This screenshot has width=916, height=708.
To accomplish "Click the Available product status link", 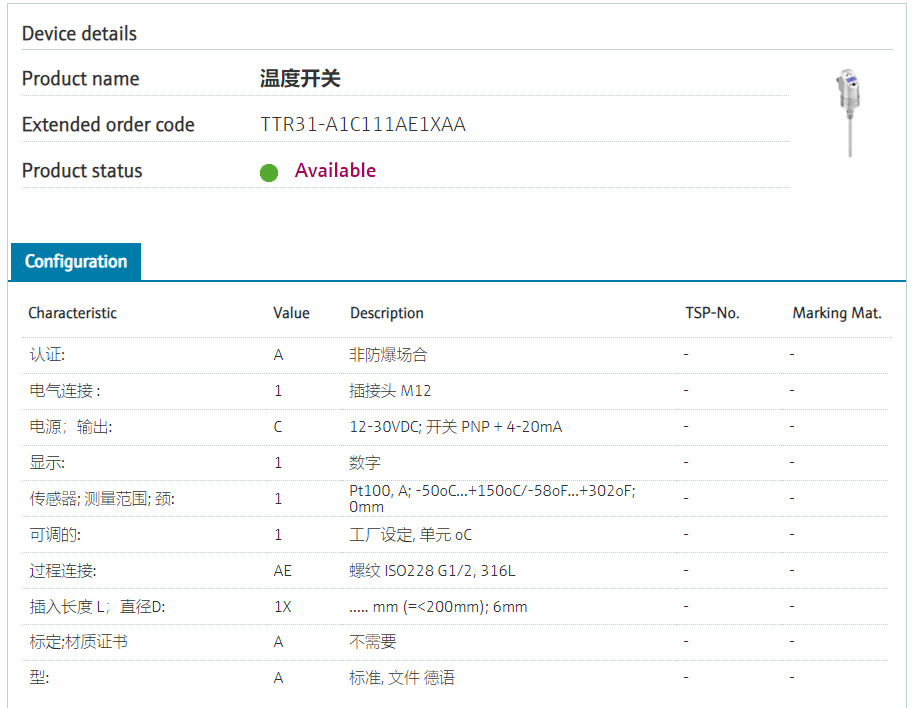I will pos(335,170).
